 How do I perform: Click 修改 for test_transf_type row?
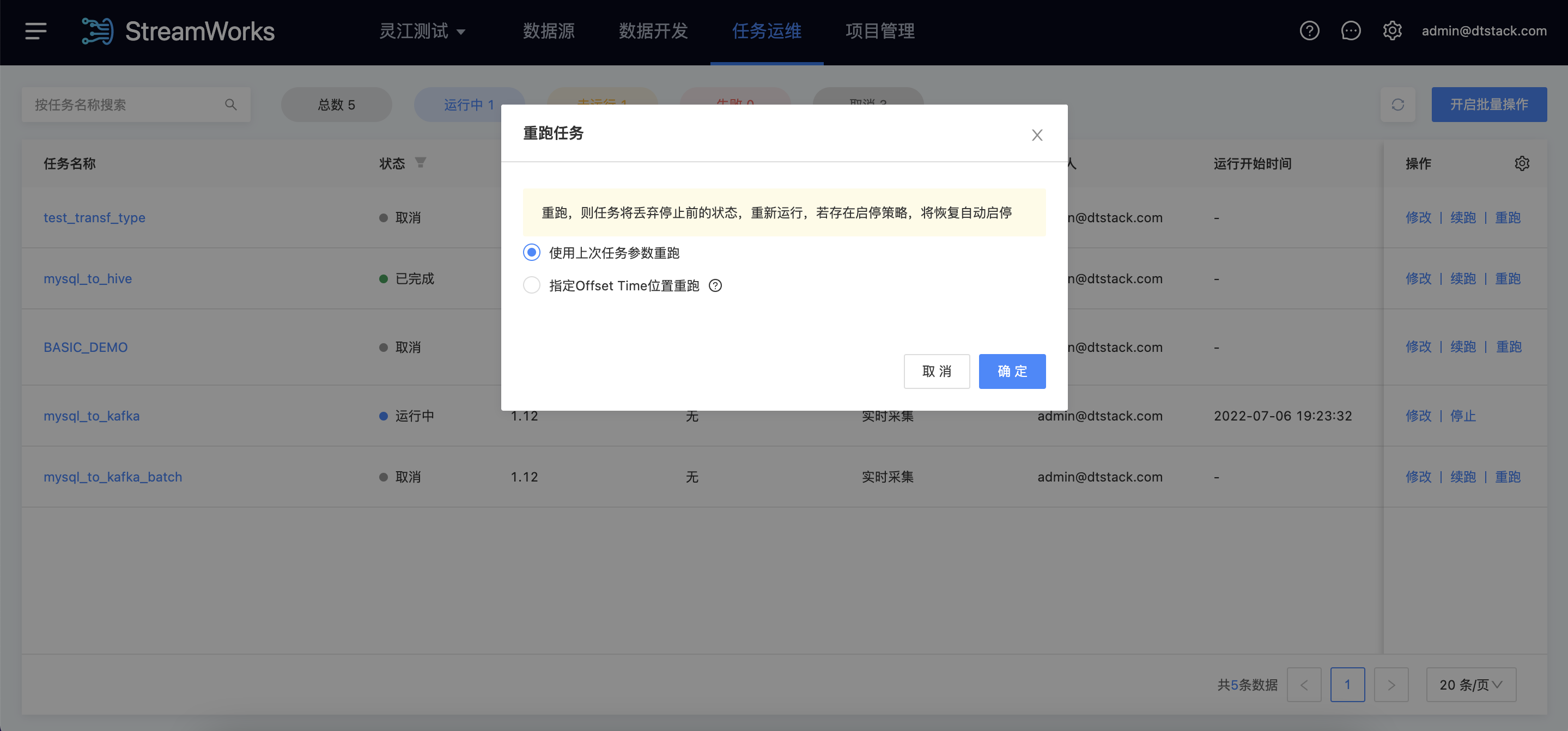[x=1418, y=218]
